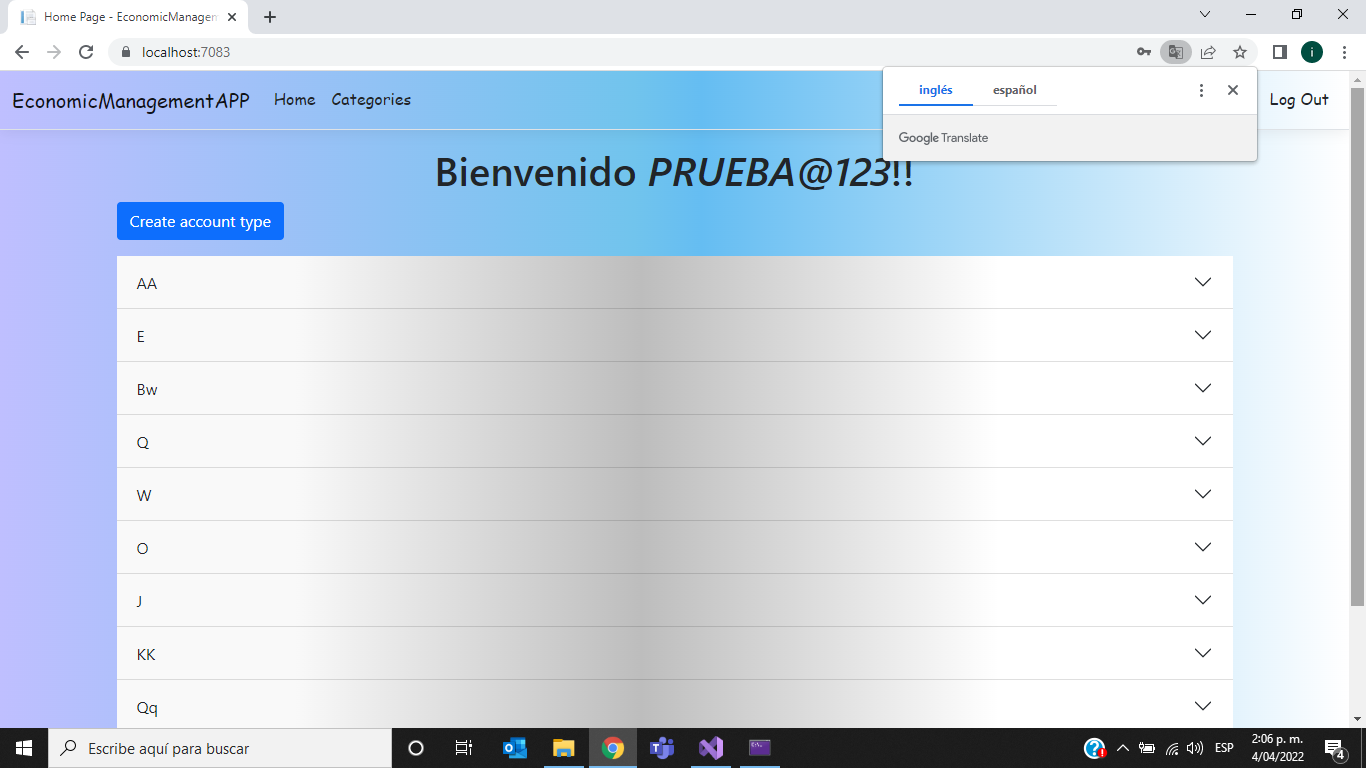Click the address bar showing localhost:7083
Screen dimensions: 1366x768
620,52
